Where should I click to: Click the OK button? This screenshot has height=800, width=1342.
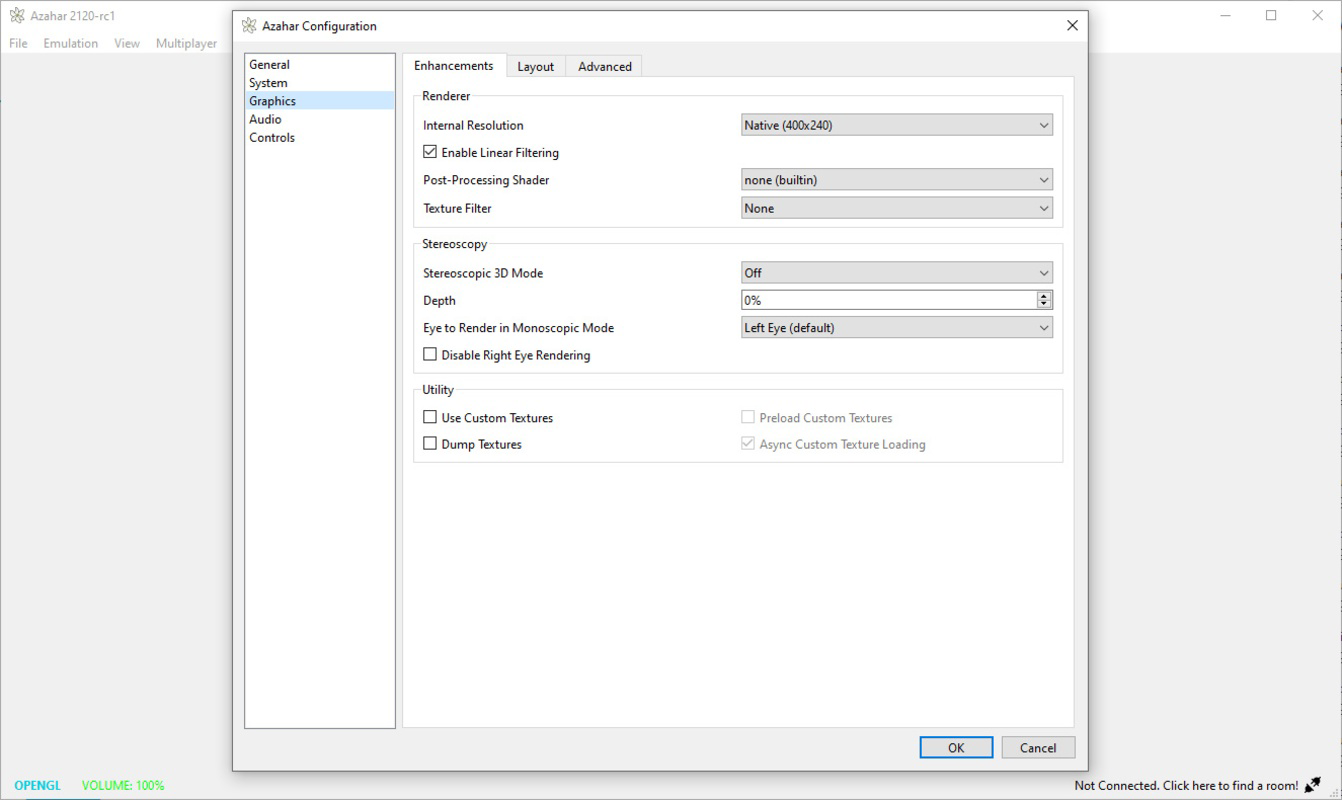956,747
